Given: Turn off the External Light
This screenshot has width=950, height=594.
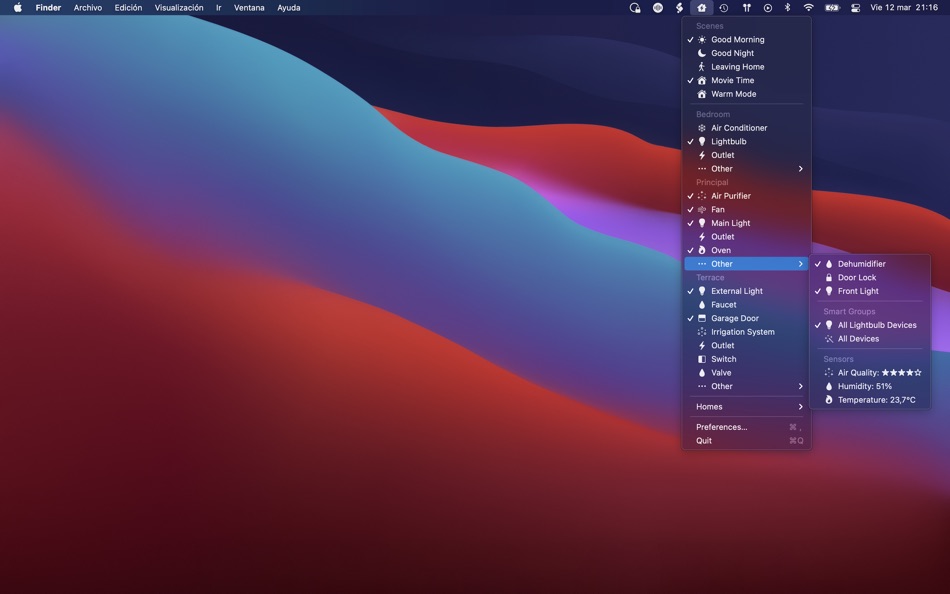Looking at the screenshot, I should tap(746, 291).
